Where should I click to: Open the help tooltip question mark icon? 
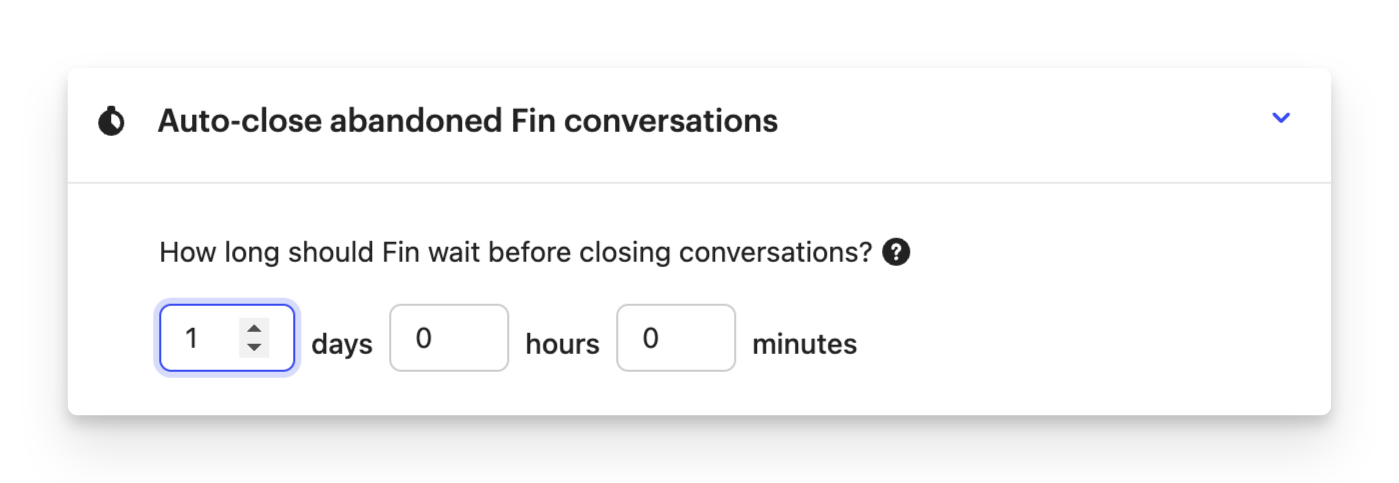point(896,252)
